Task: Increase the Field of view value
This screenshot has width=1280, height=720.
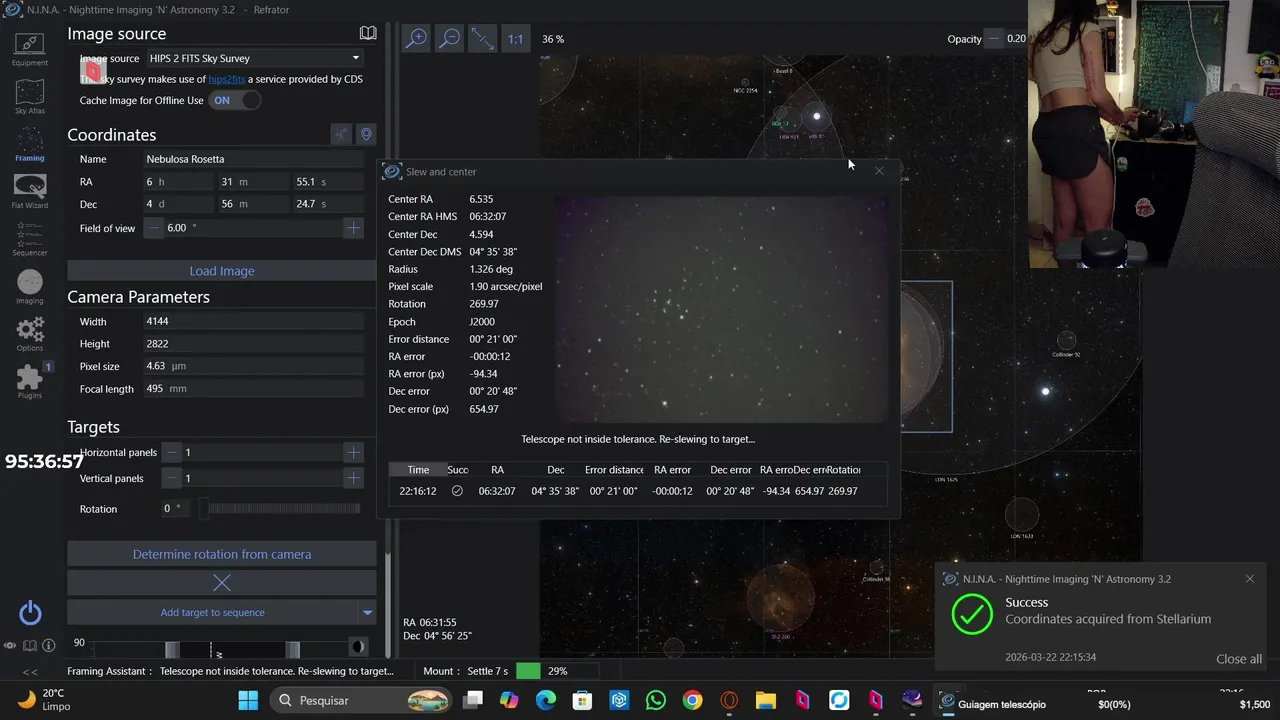Action: click(x=353, y=228)
